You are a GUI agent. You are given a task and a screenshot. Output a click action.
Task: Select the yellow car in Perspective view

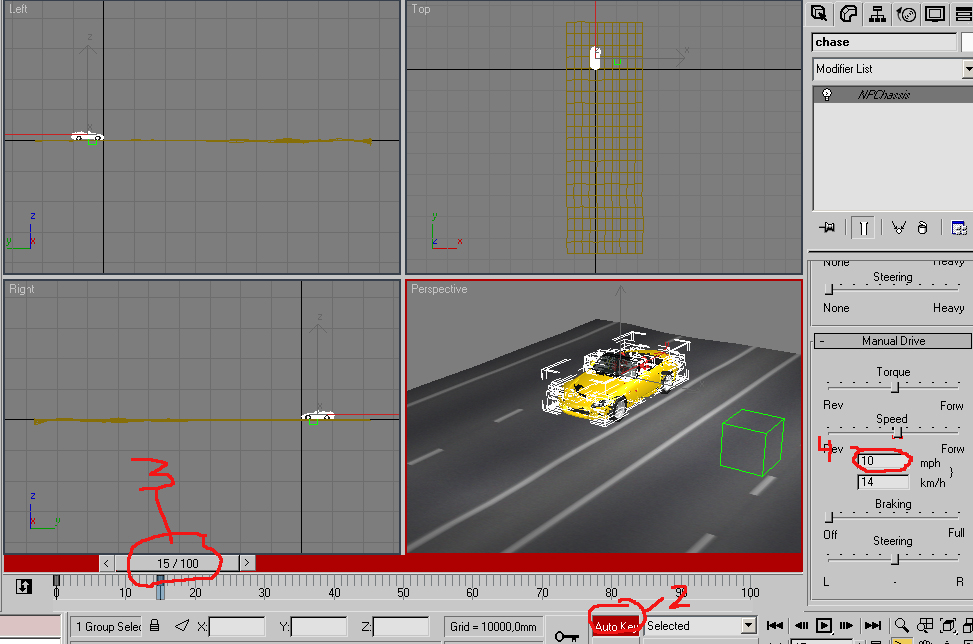pyautogui.click(x=614, y=386)
